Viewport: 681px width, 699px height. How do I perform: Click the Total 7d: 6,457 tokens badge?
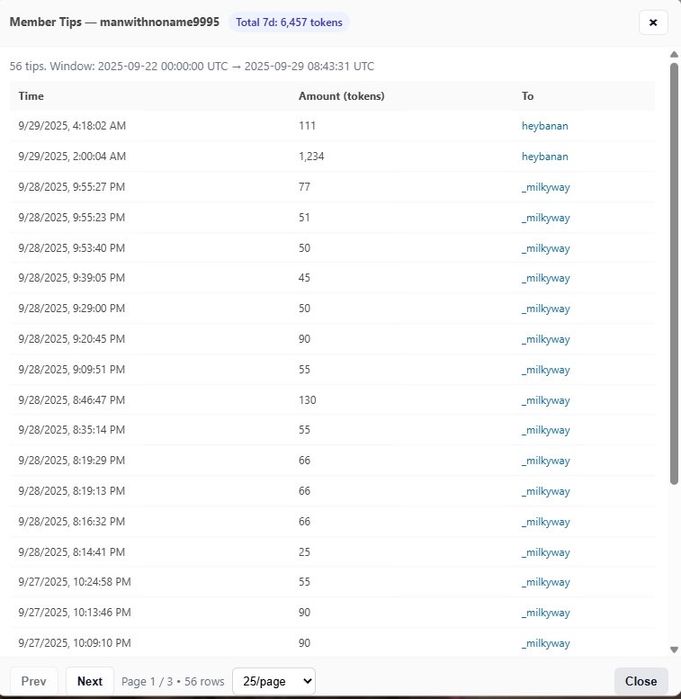point(289,22)
